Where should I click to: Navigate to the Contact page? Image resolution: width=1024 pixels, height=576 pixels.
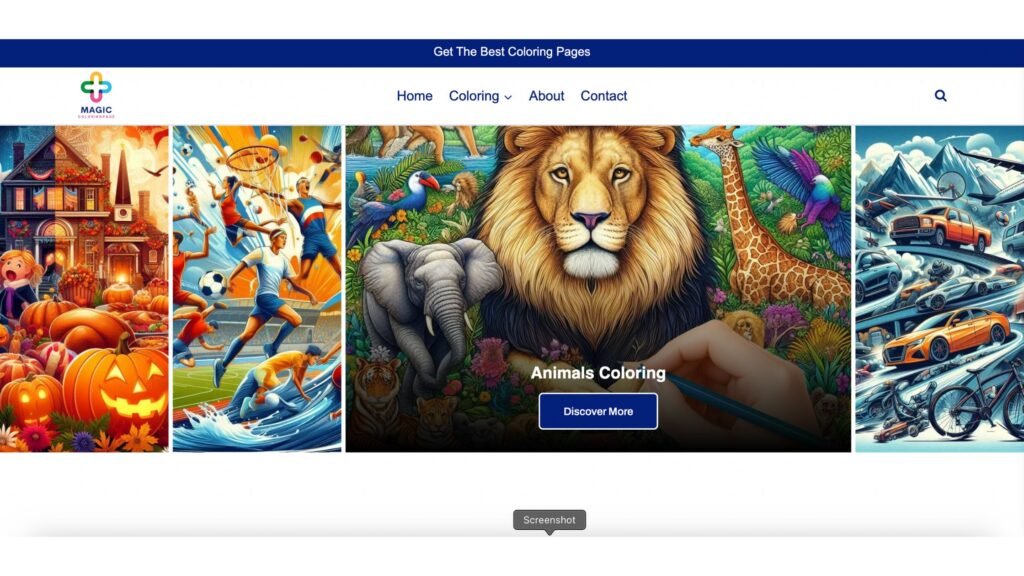[x=603, y=96]
